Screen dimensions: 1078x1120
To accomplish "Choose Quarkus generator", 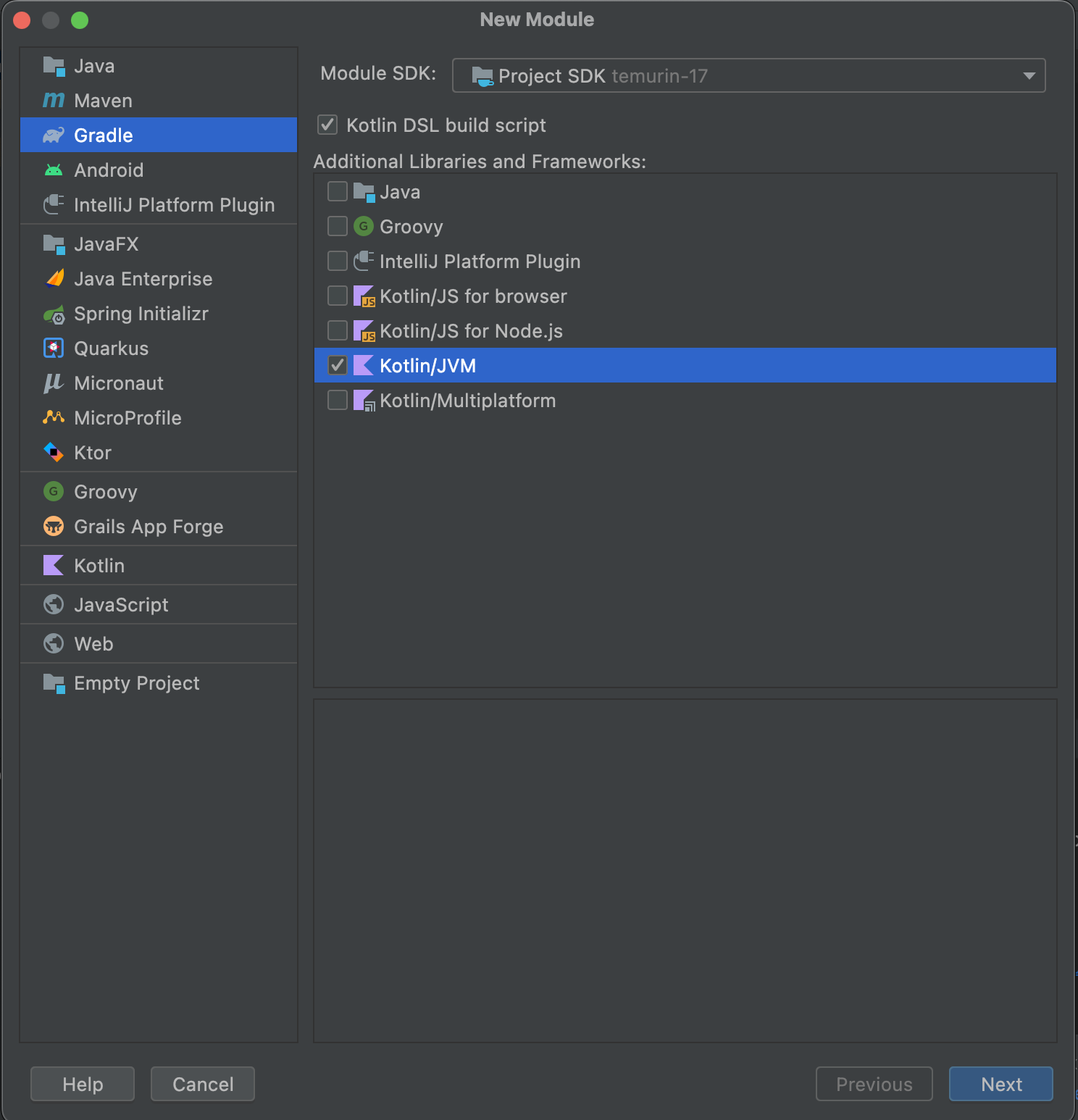I will 159,348.
